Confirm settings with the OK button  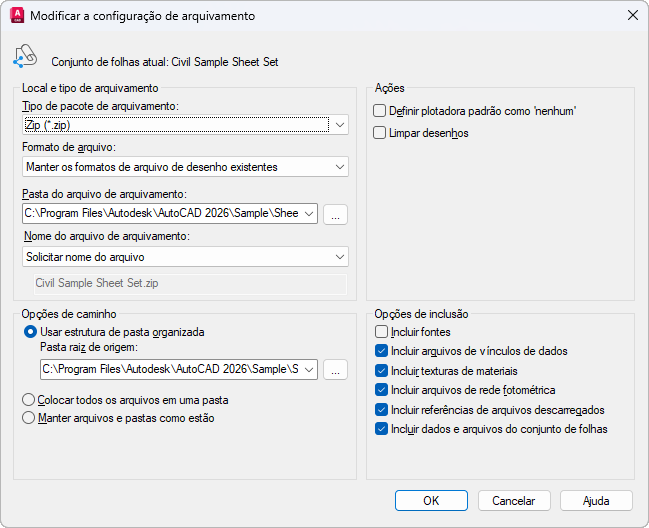click(431, 500)
